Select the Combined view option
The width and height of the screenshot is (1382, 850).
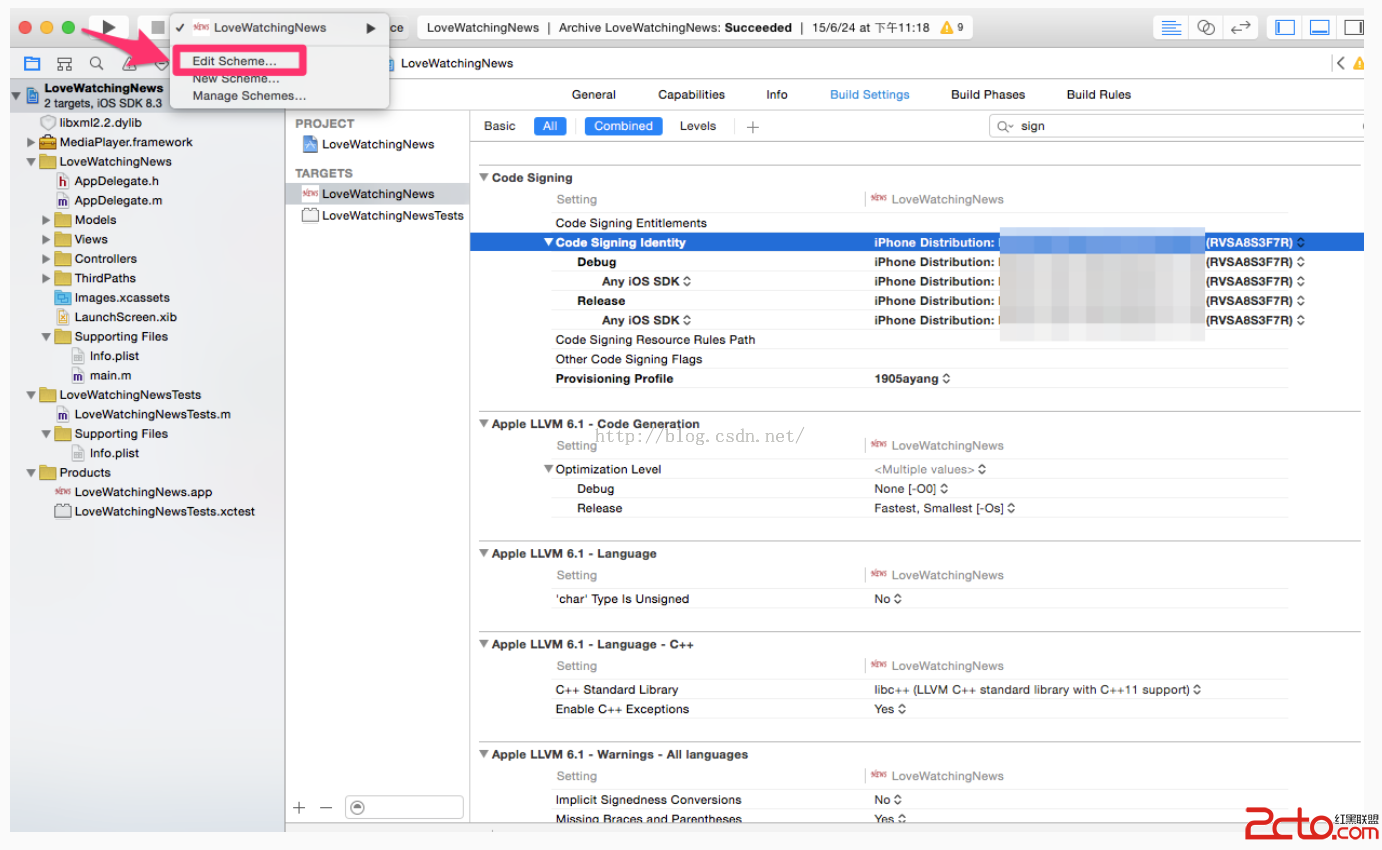[623, 126]
